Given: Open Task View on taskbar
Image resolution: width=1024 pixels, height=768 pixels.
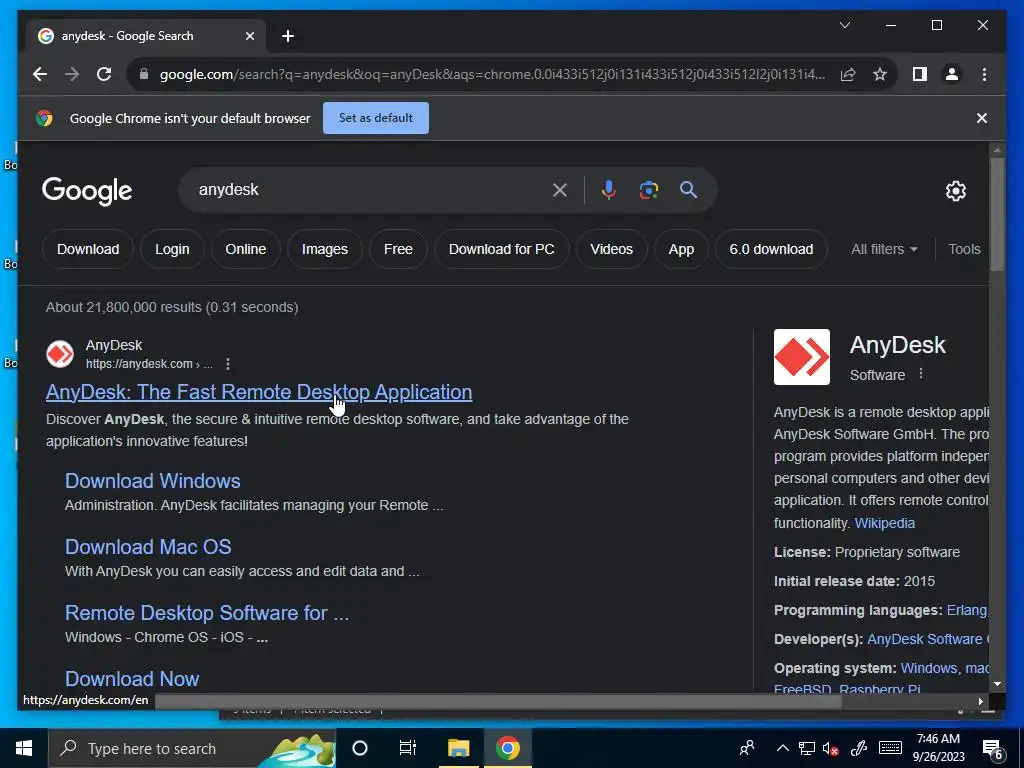Looking at the screenshot, I should 408,748.
